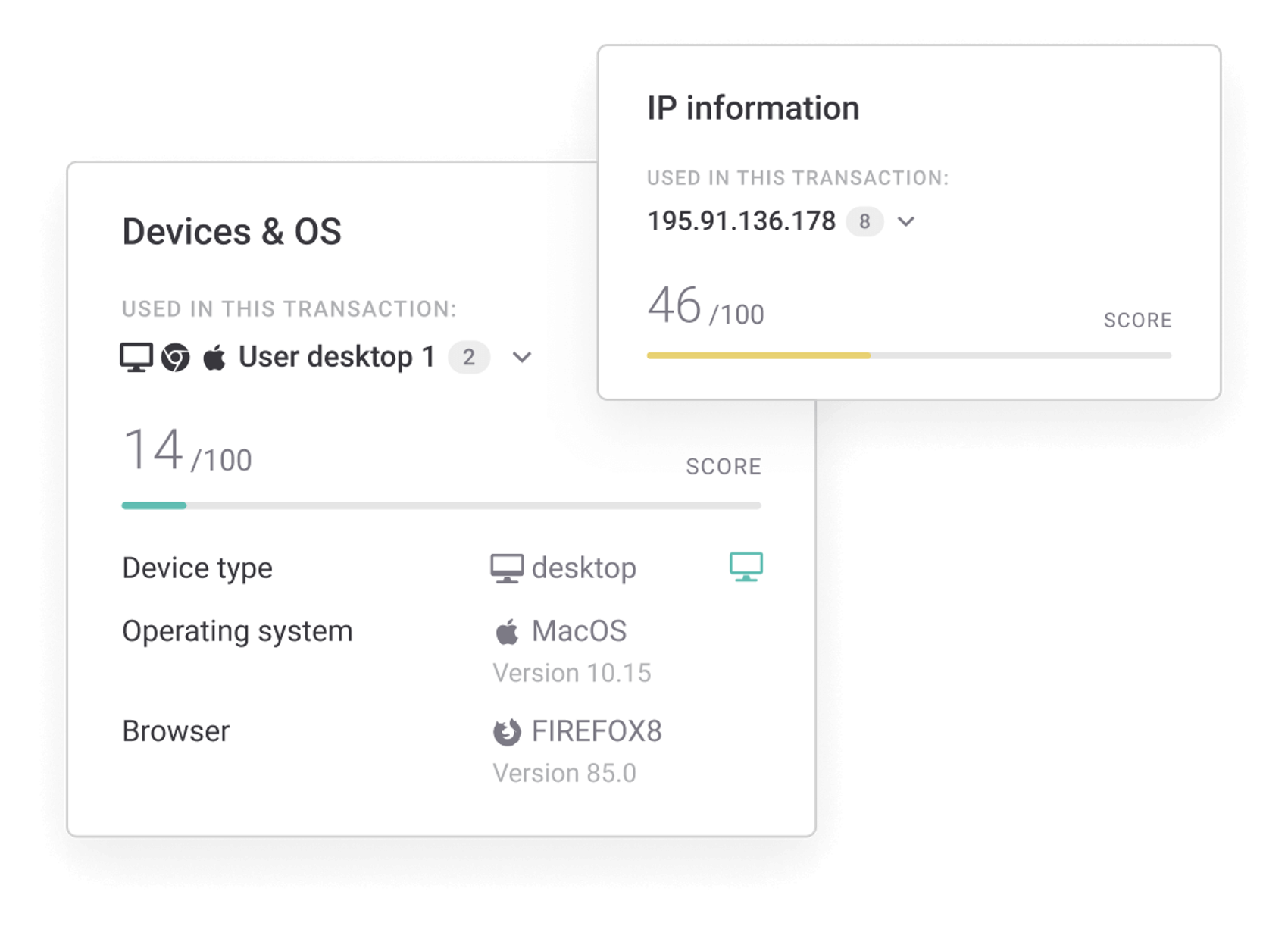Screen dimensions: 1288x926
Task: Select the Apple icon beside MacOS
Action: click(508, 630)
